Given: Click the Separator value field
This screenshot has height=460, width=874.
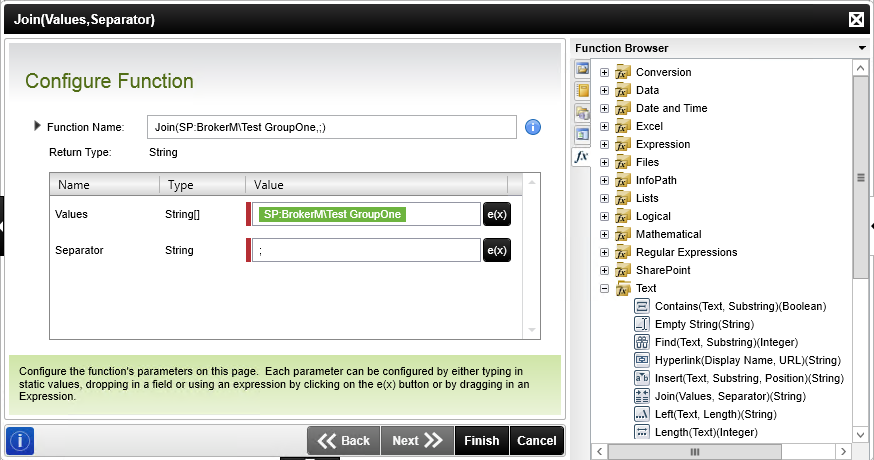Looking at the screenshot, I should pyautogui.click(x=366, y=250).
